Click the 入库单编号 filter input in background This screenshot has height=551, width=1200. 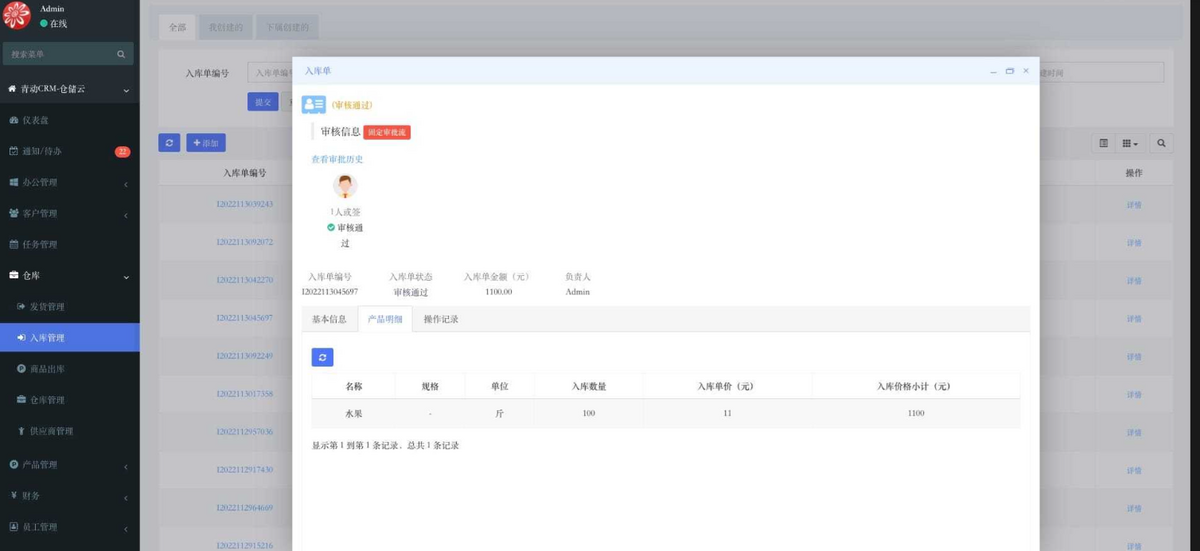click(270, 73)
